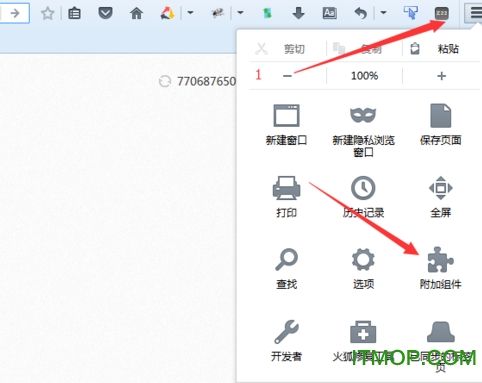Screen dimensions: 482x383
Task: Click the Save Page icon
Action: click(x=441, y=115)
